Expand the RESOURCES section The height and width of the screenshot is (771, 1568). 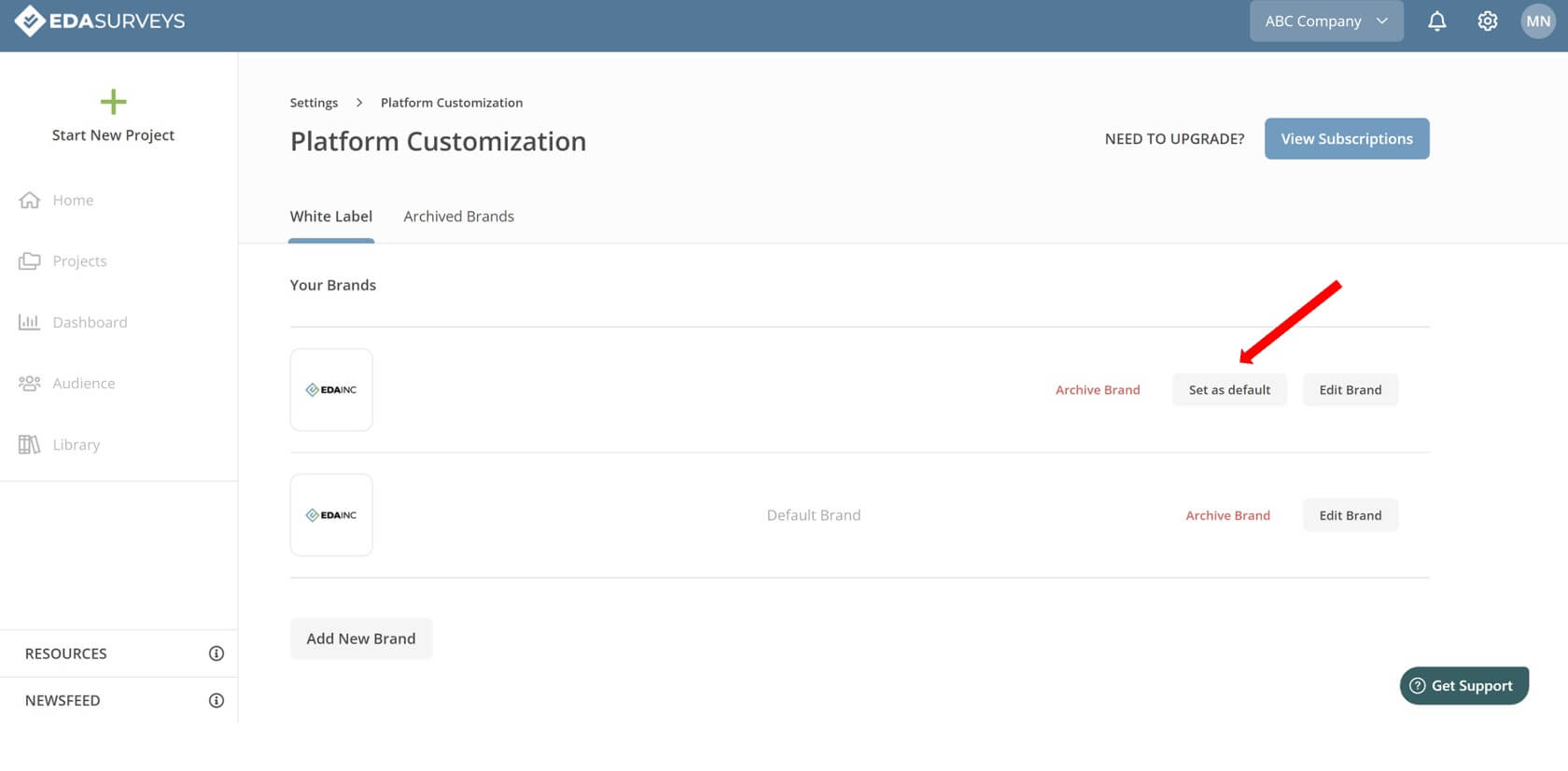(119, 653)
